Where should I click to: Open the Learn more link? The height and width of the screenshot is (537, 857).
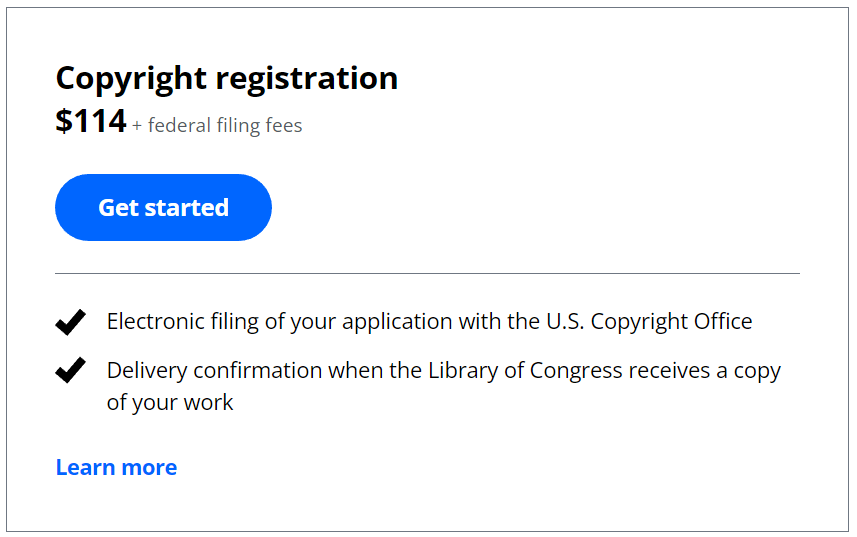point(116,468)
